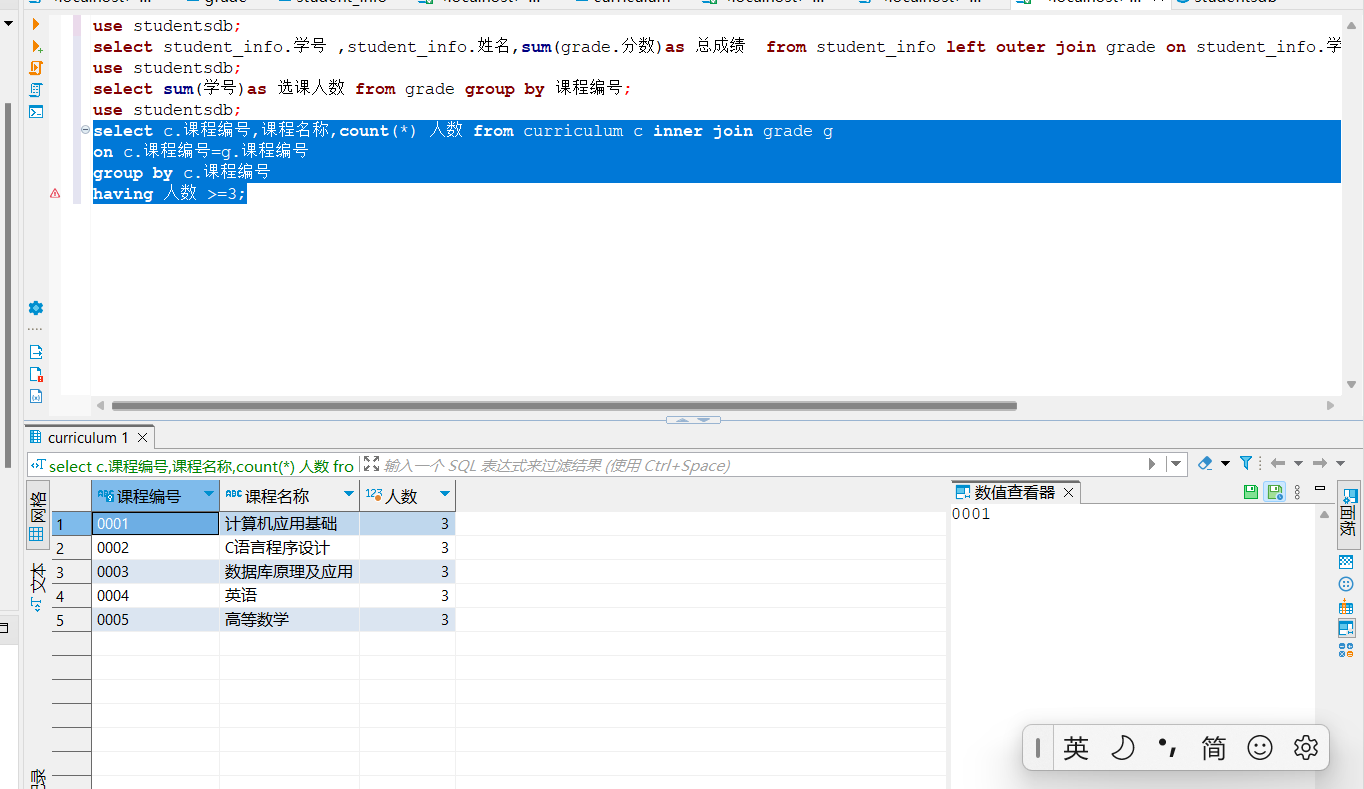The height and width of the screenshot is (789, 1364).
Task: Click the checkered grid panel icon in right sidebar
Action: (x=1346, y=562)
